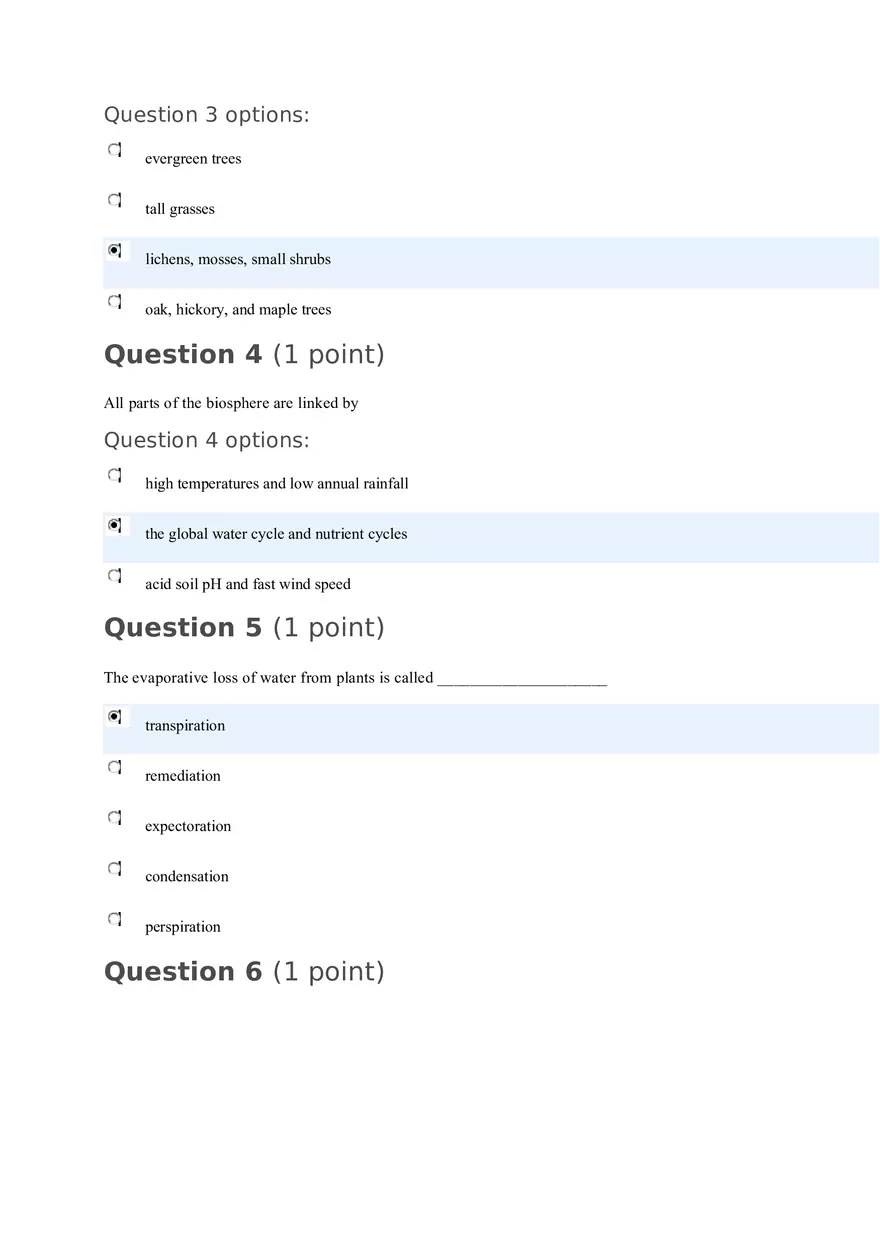The height and width of the screenshot is (1247, 880).
Task: Pick "high temperatures and low annual rainfall"
Action: (x=114, y=474)
